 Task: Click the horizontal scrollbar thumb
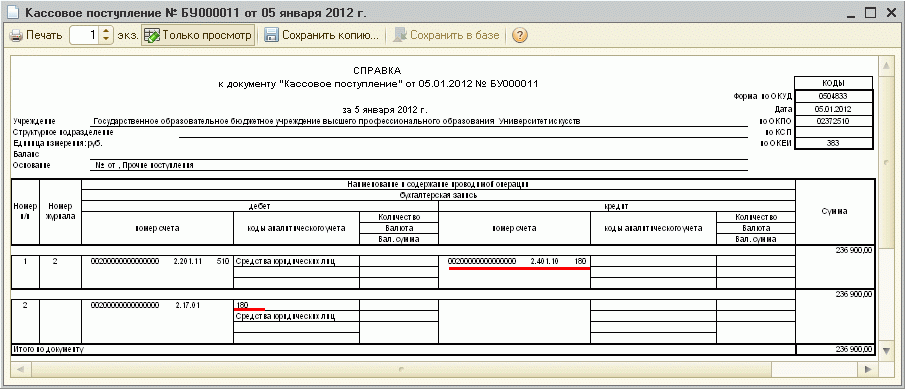[403, 368]
